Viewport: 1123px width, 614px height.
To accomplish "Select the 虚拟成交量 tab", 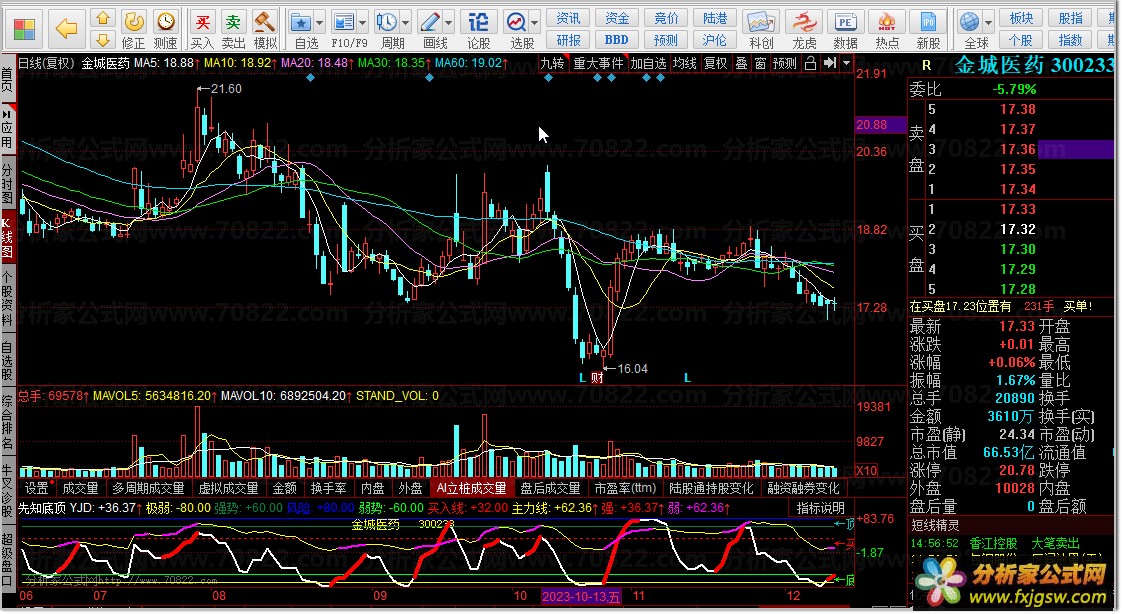I will tap(228, 489).
